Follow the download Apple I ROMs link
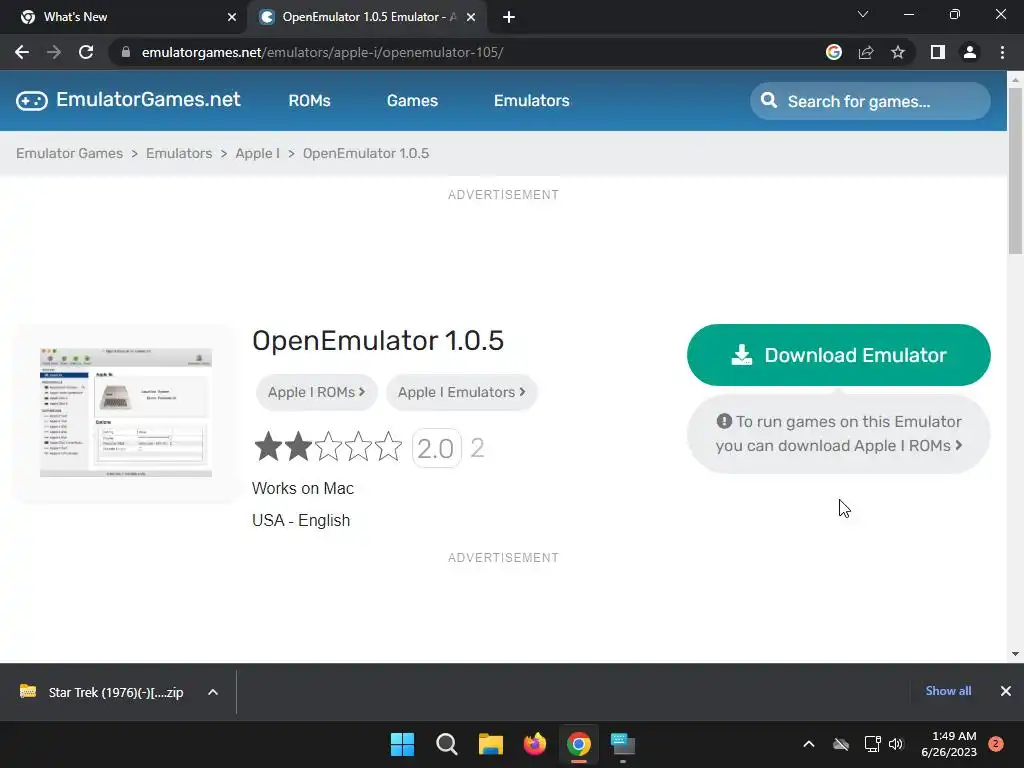1024x768 pixels. click(x=839, y=434)
